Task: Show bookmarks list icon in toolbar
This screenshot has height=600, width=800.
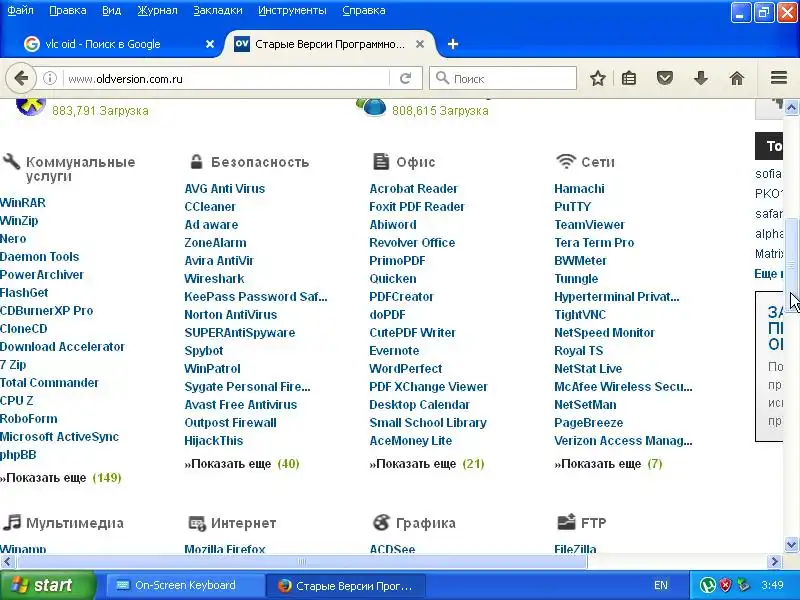Action: point(629,79)
